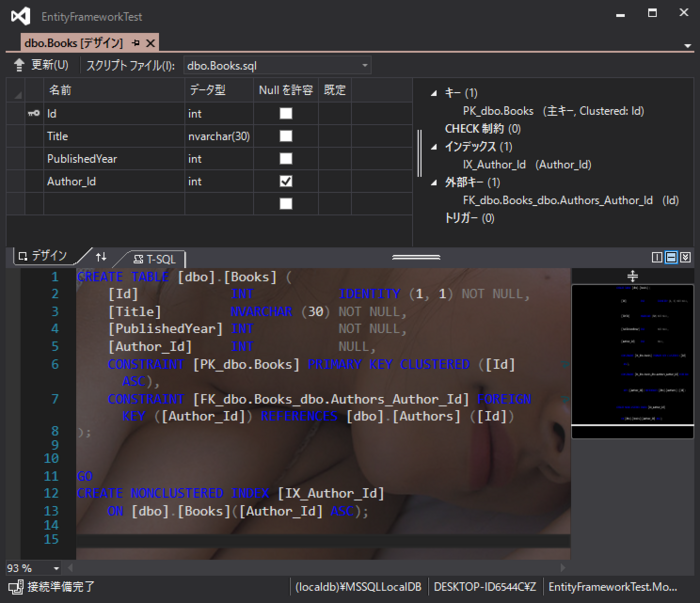The width and height of the screenshot is (700, 603).
Task: Select the Title column name cell
Action: pyautogui.click(x=114, y=136)
